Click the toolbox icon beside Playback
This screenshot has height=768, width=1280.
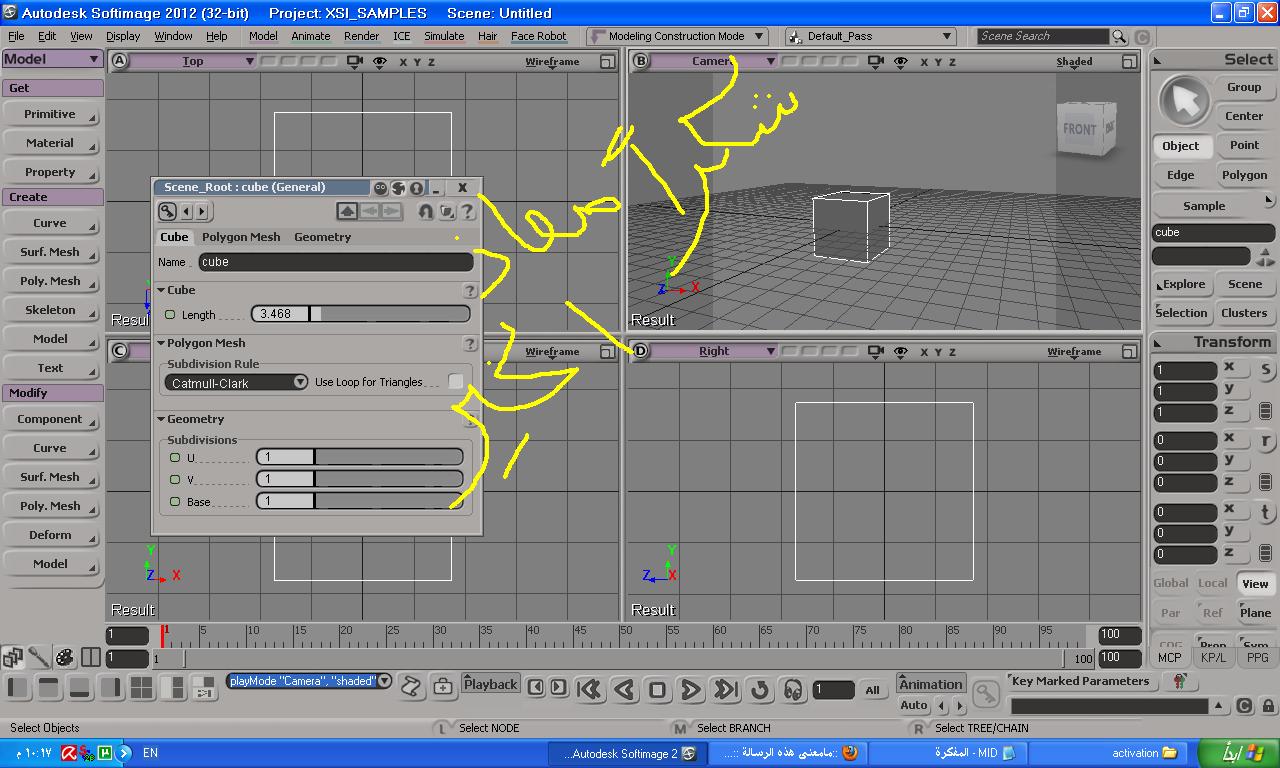pos(443,685)
